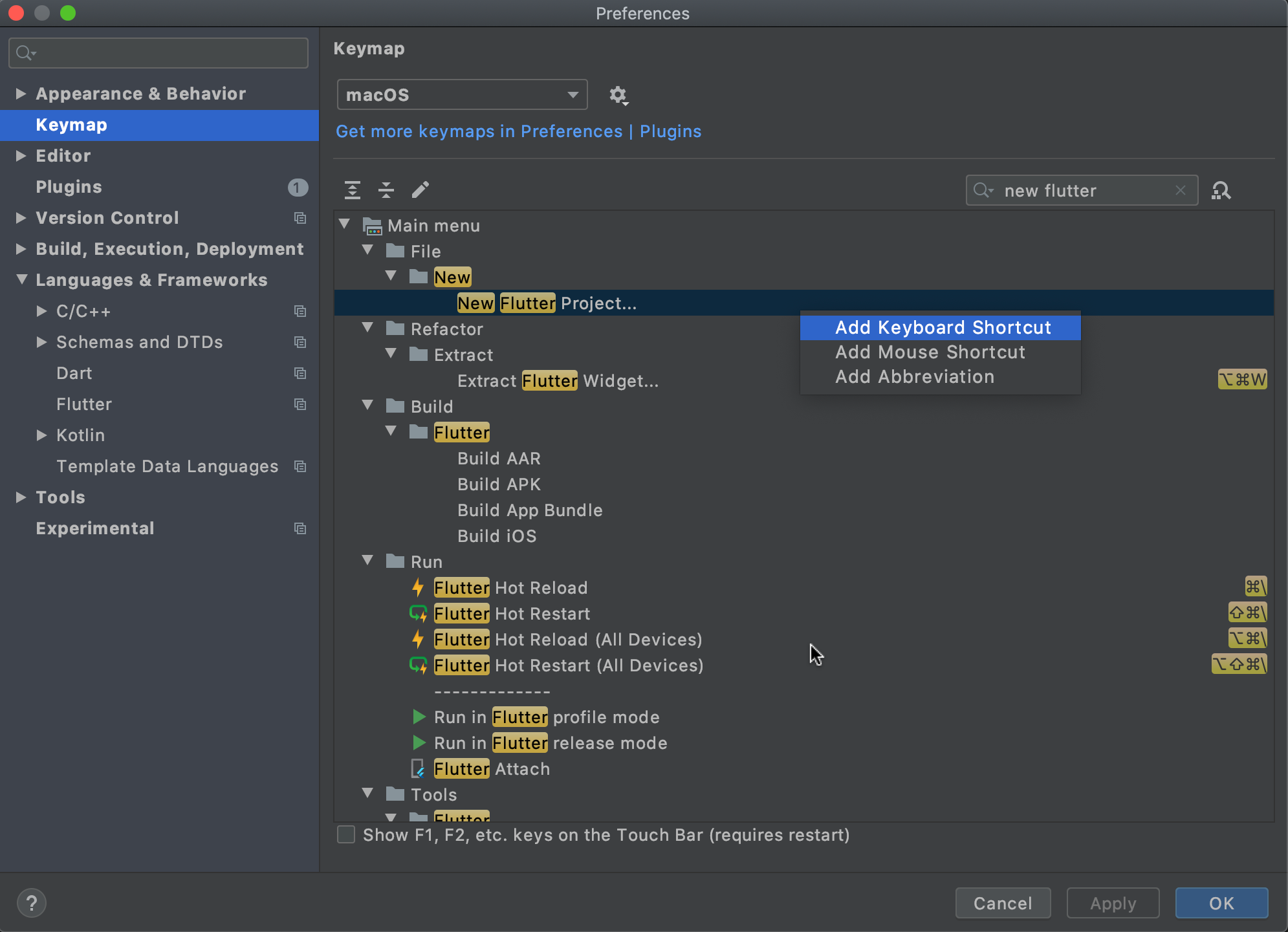The width and height of the screenshot is (1288, 932).
Task: Clear the 'new flutter' search text
Action: [1181, 190]
